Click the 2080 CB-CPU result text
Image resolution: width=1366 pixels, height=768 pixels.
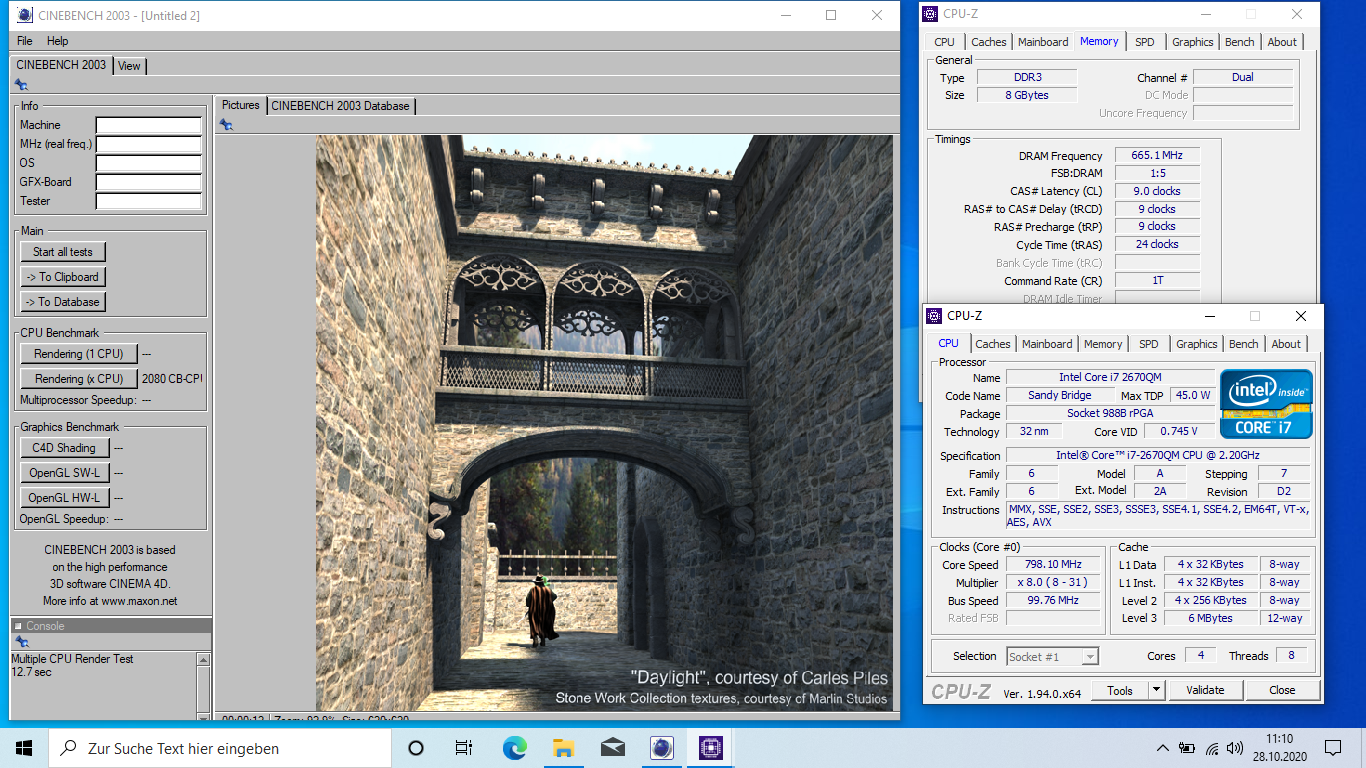coord(172,379)
